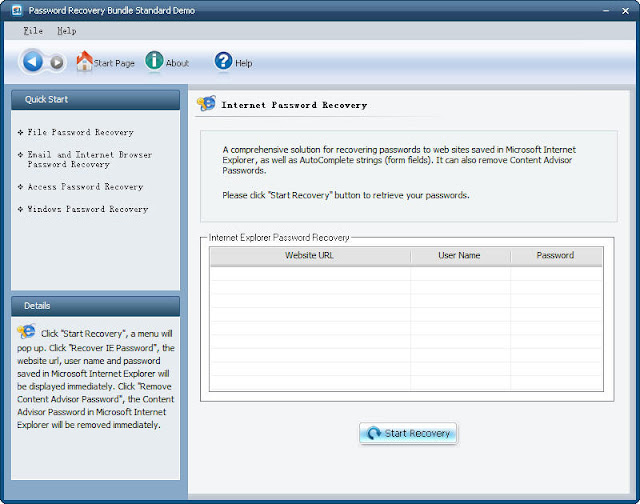Click the Internet Explorer icon beside the title
The width and height of the screenshot is (640, 504).
coord(207,104)
